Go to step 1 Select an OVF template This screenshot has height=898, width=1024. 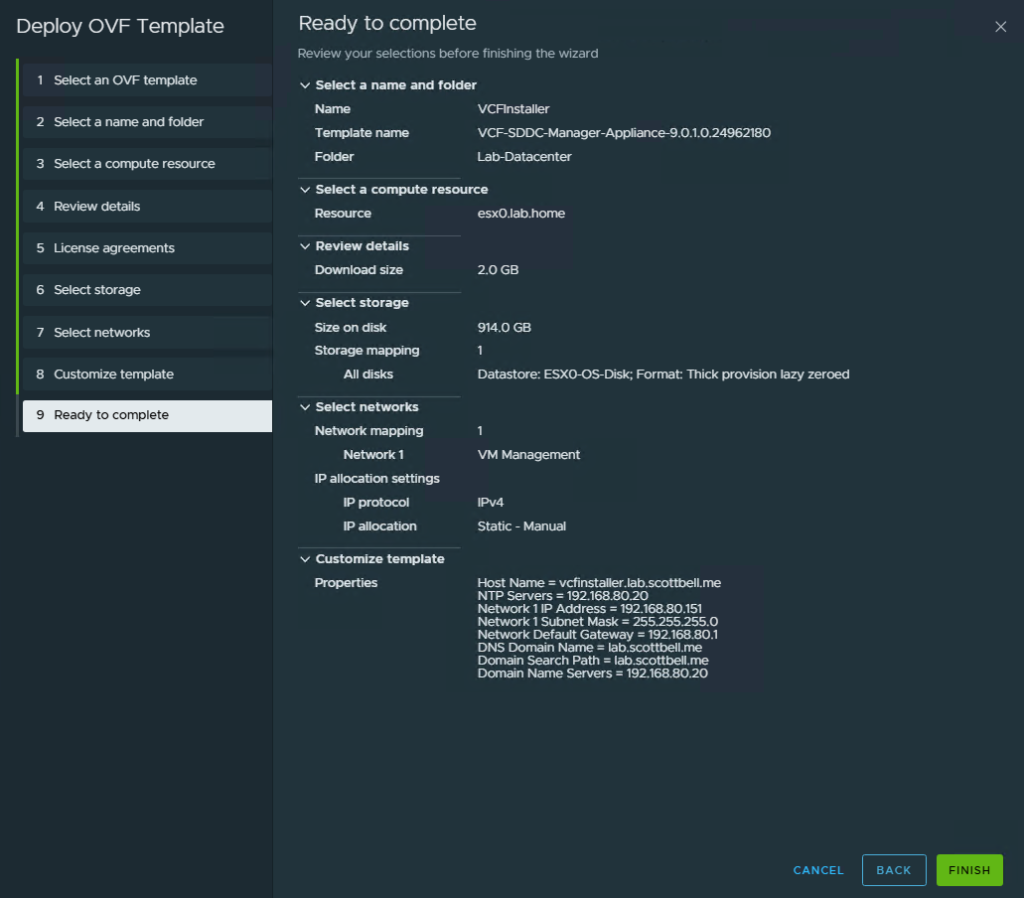(125, 80)
